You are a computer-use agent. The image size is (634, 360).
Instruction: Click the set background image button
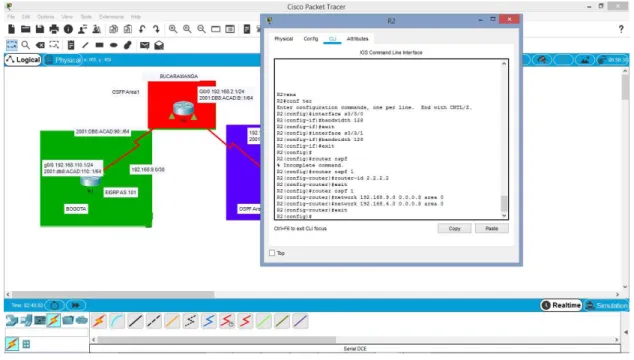(584, 60)
